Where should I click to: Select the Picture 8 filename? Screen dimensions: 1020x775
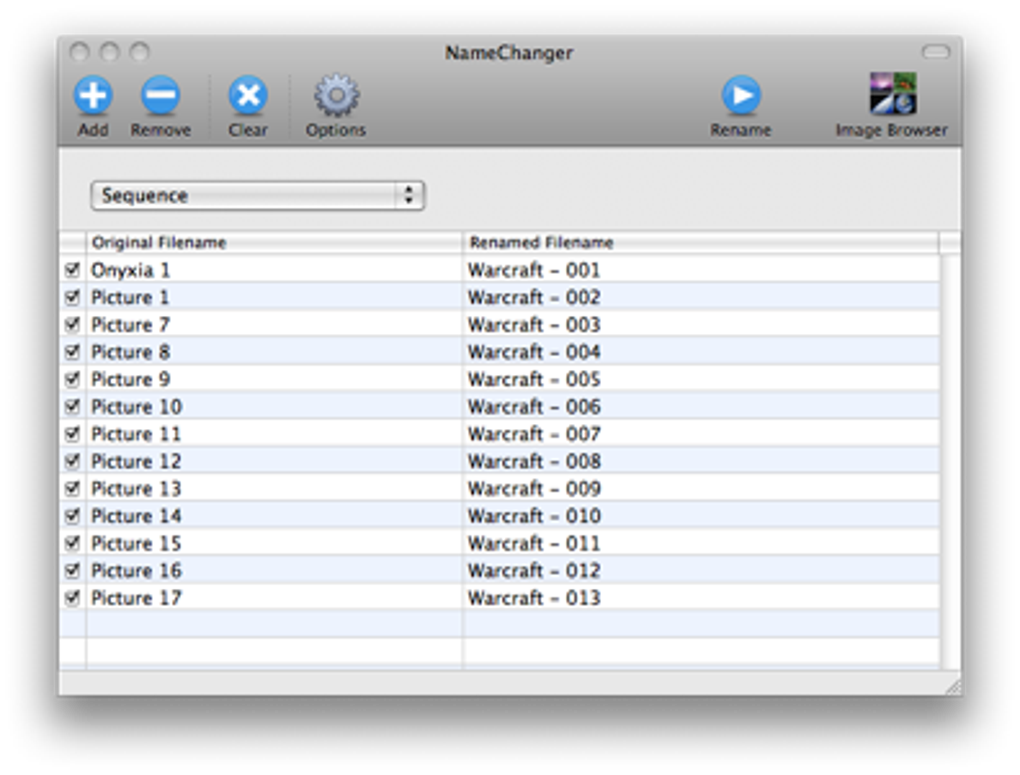click(130, 352)
